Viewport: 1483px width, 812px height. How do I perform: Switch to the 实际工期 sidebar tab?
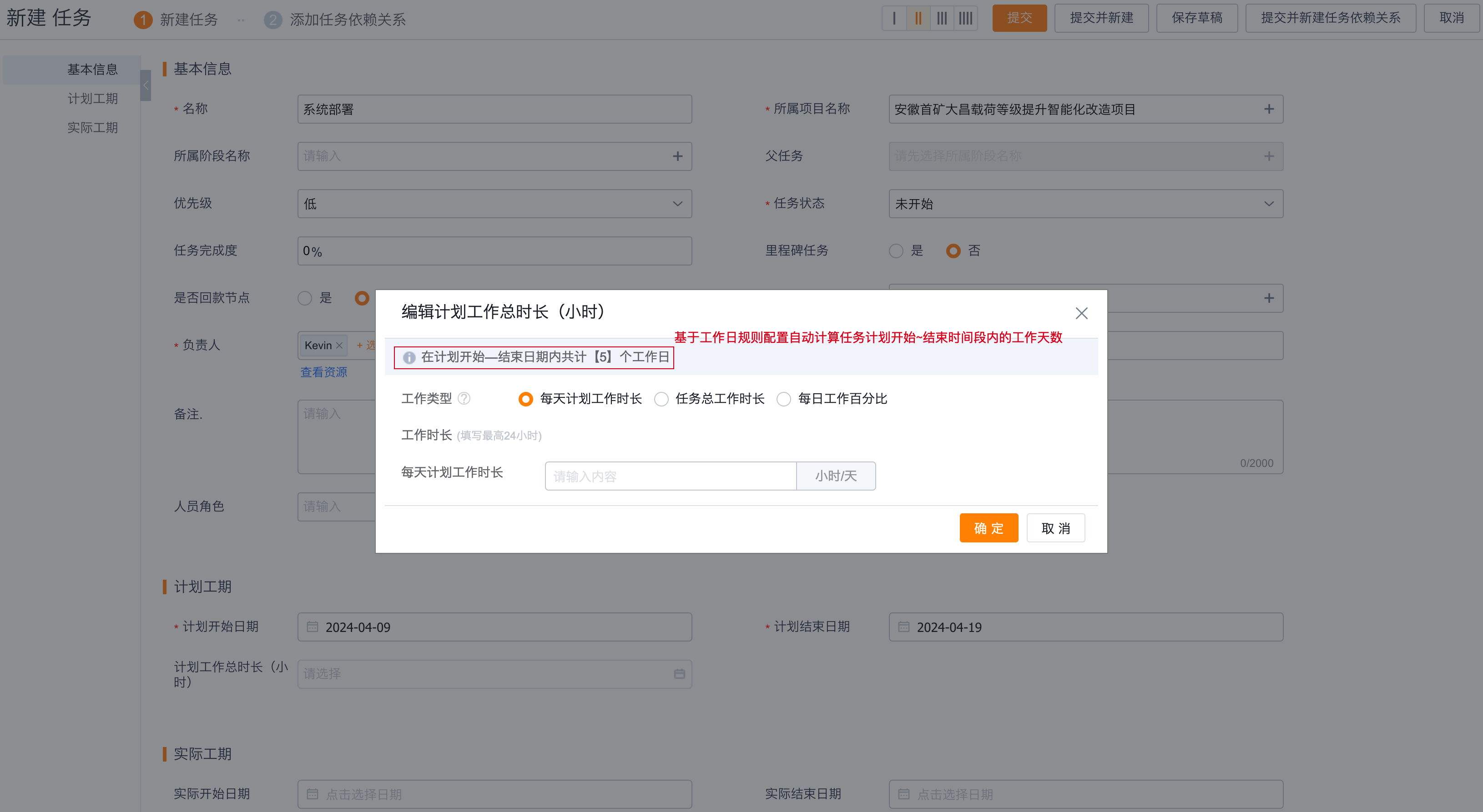pyautogui.click(x=94, y=127)
